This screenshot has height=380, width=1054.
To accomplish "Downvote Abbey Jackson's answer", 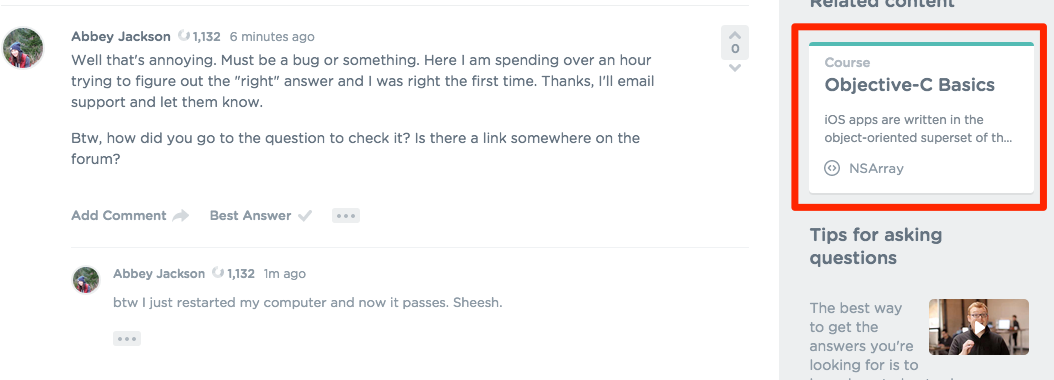I will [735, 68].
